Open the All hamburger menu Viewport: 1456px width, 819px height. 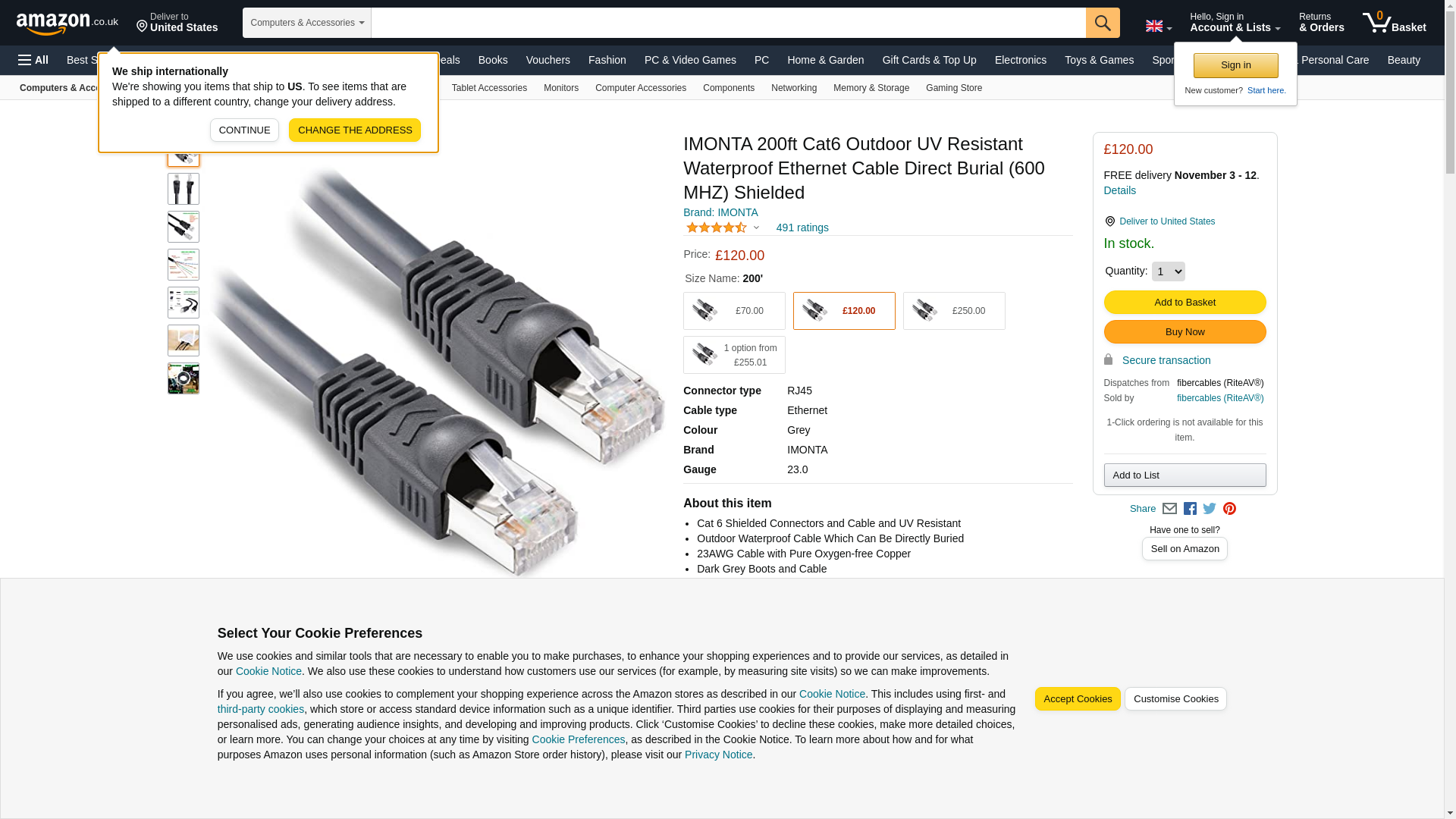click(x=33, y=60)
